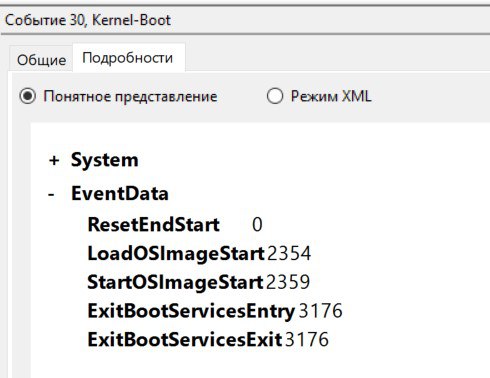490x378 pixels.
Task: Select the ResetEndStart field name
Action: (x=153, y=224)
